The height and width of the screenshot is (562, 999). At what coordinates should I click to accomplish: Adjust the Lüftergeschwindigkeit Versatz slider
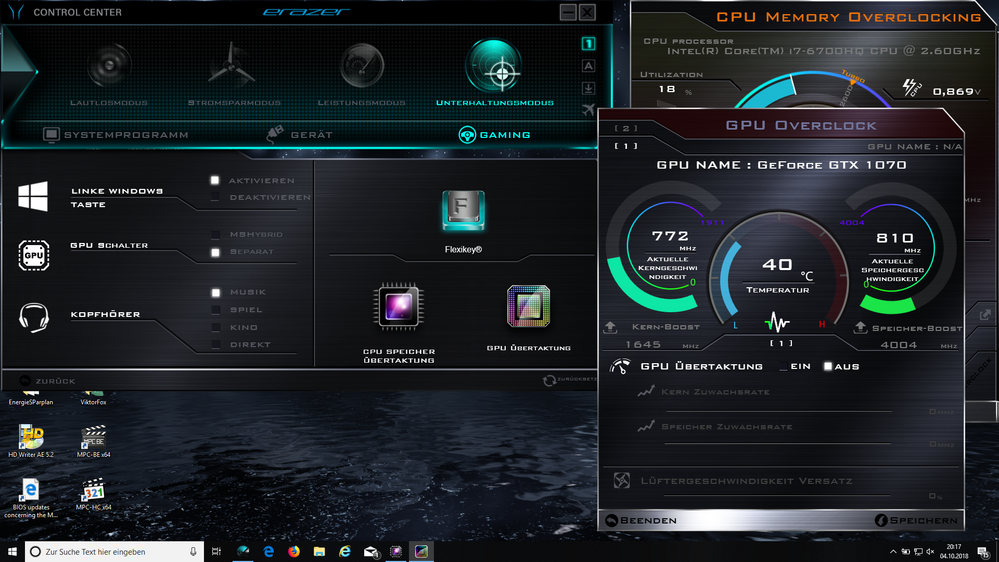tap(780, 496)
